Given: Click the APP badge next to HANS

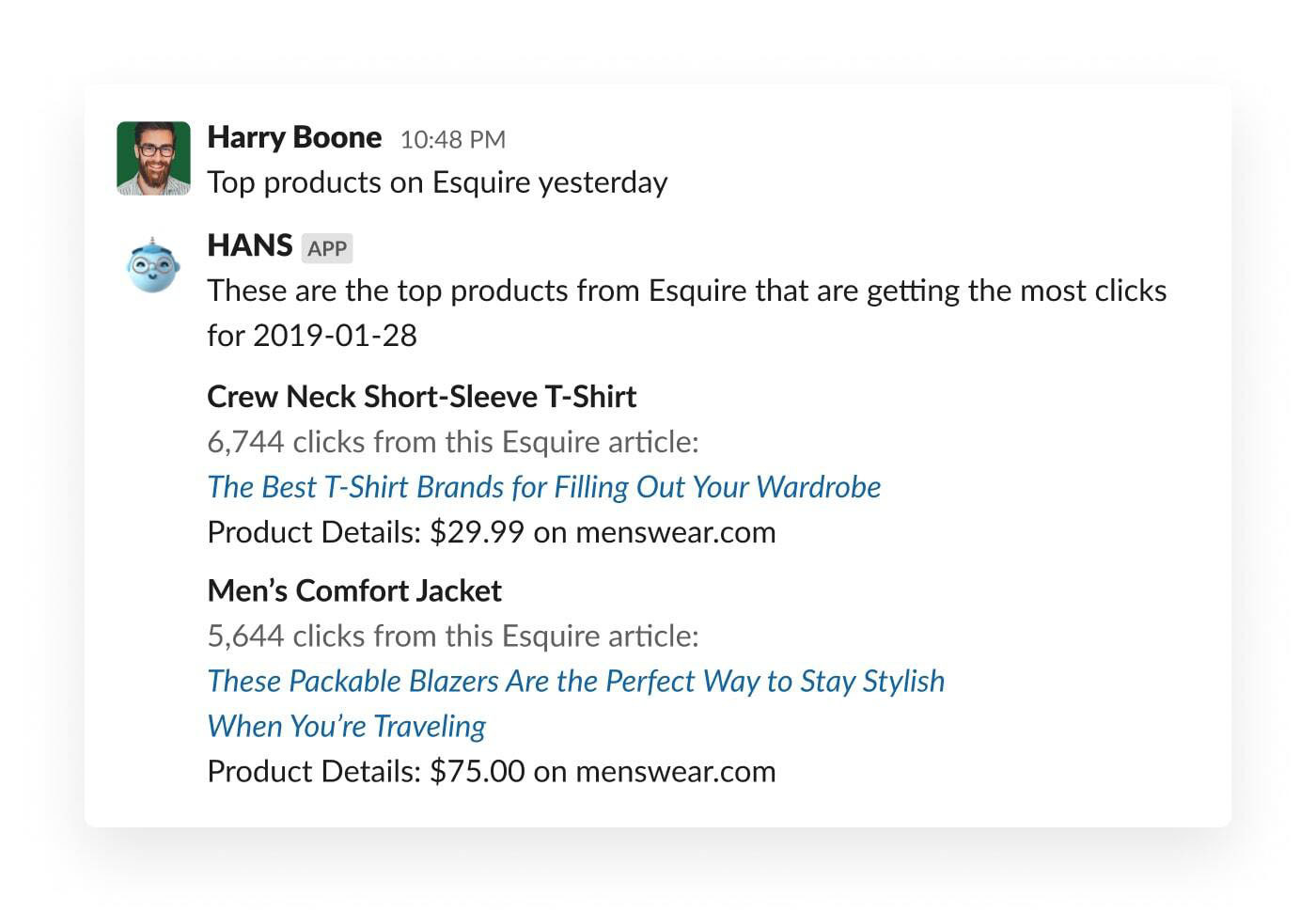Looking at the screenshot, I should [x=327, y=248].
